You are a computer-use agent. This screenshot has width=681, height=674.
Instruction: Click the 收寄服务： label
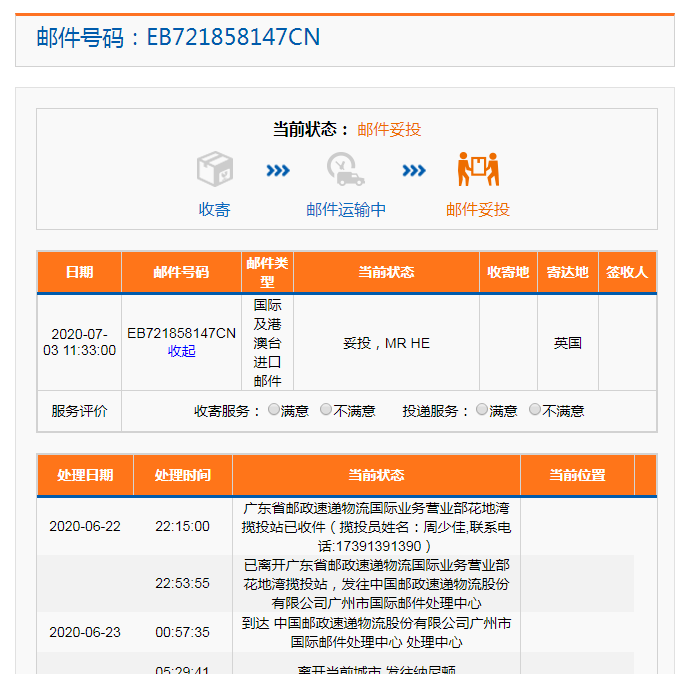pyautogui.click(x=227, y=411)
